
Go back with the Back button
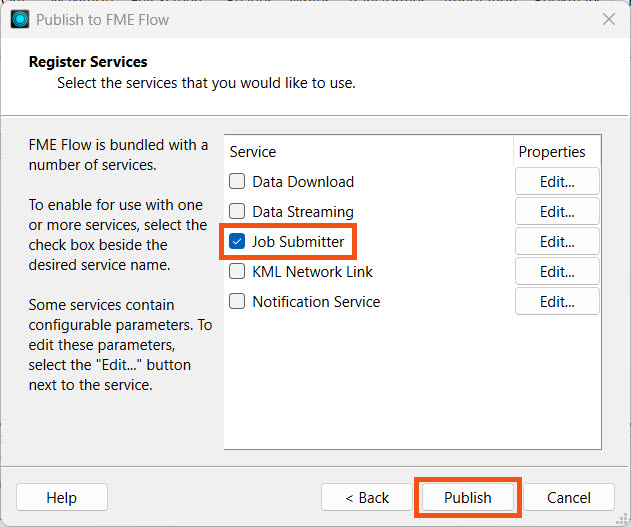(x=367, y=498)
